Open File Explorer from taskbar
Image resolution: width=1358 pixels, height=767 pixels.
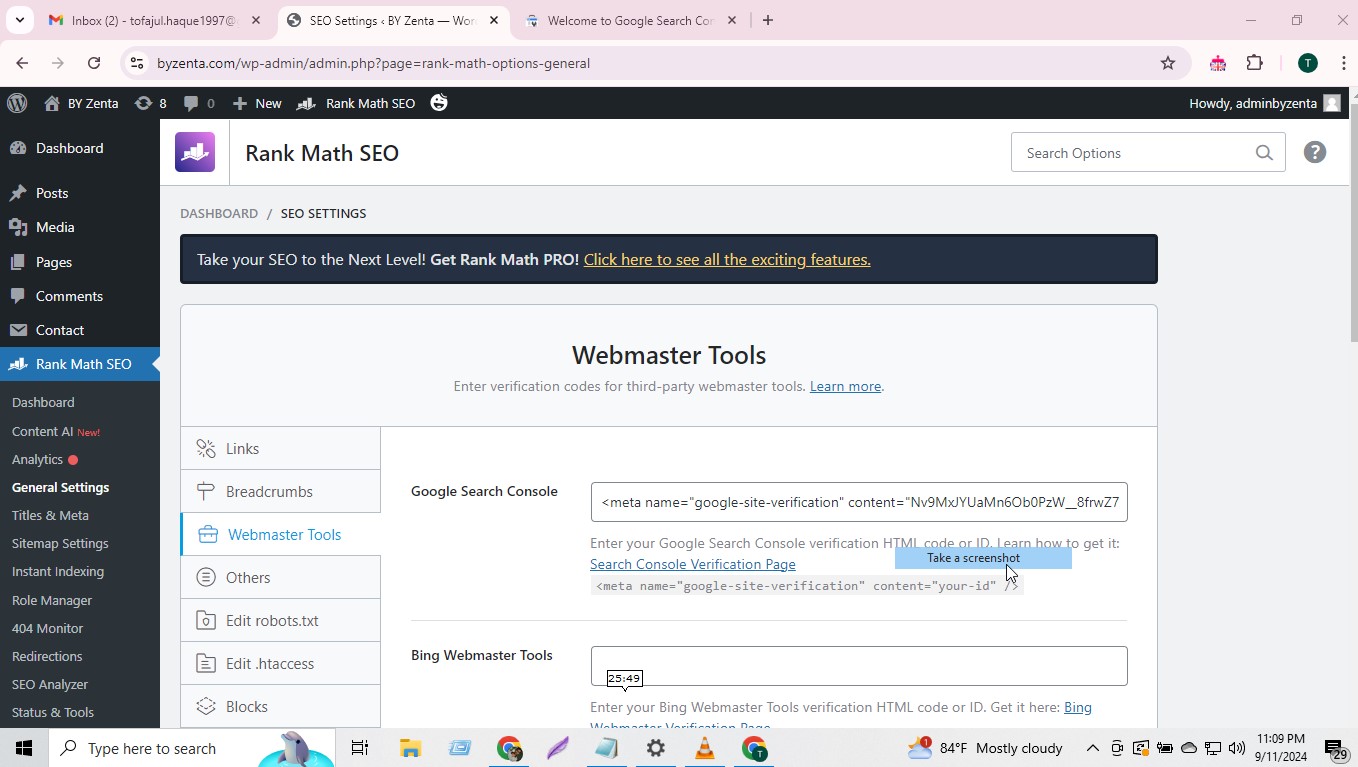410,748
